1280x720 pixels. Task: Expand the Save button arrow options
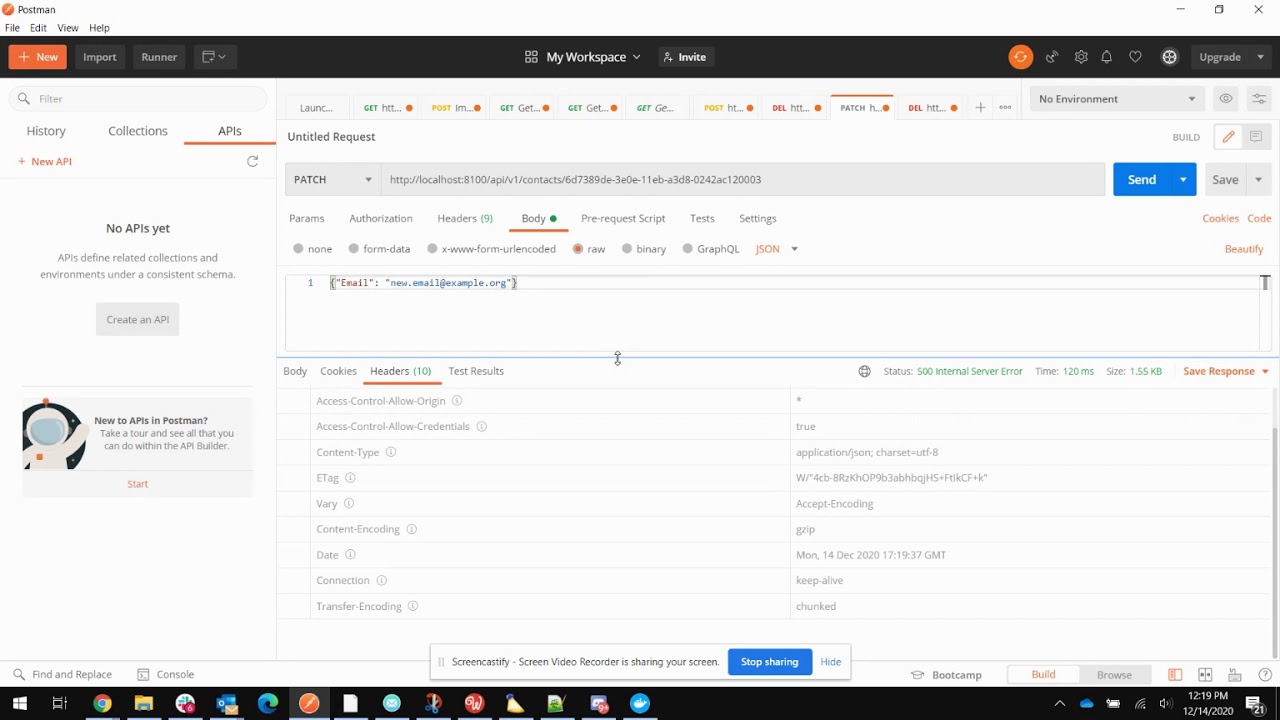pos(1258,180)
